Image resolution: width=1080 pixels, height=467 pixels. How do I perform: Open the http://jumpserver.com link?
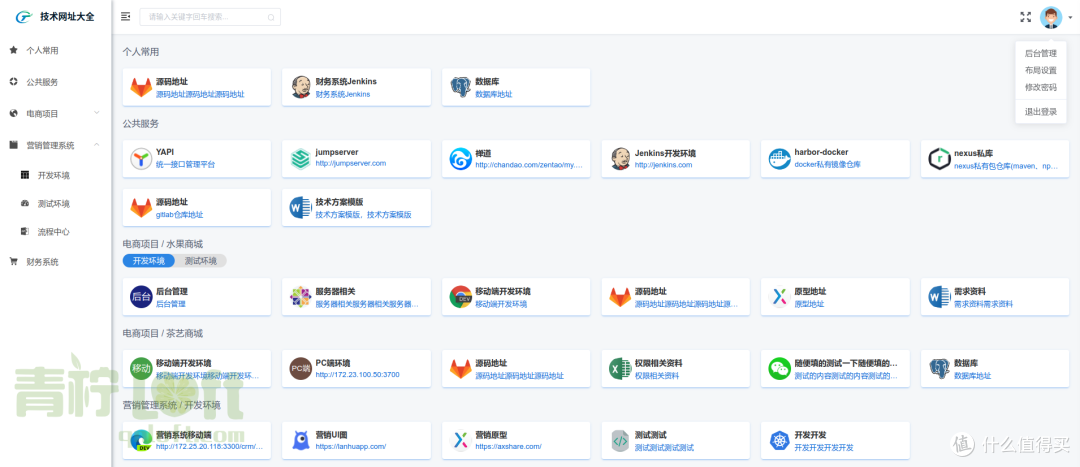pos(351,164)
